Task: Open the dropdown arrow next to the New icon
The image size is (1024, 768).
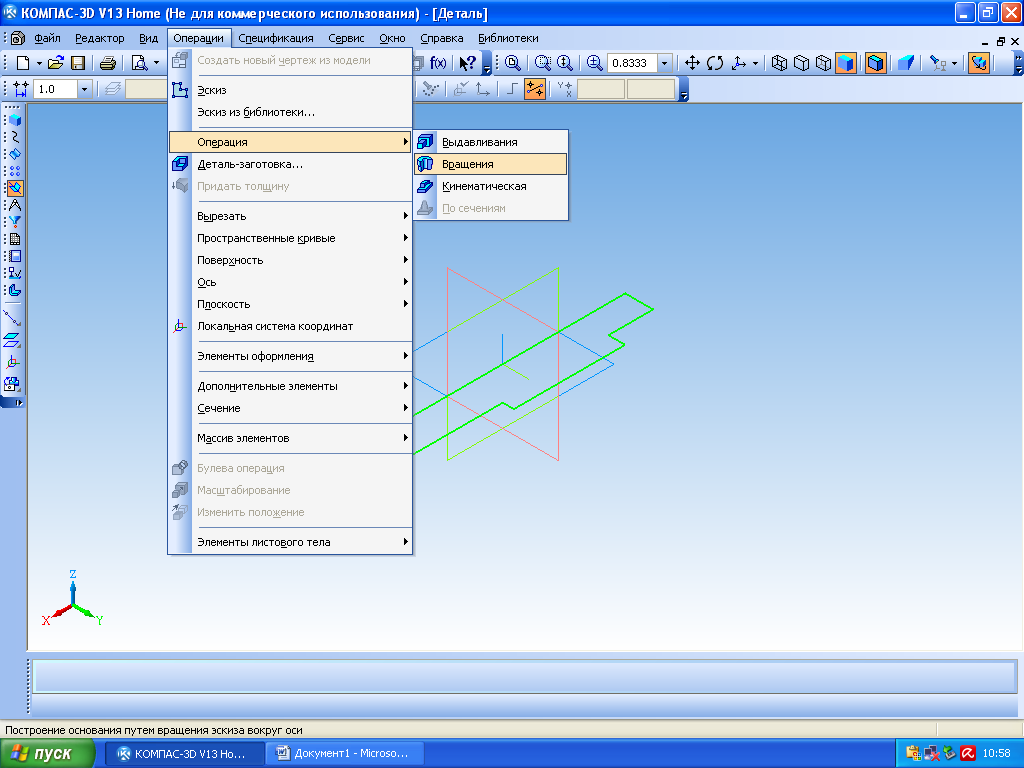Action: click(39, 63)
